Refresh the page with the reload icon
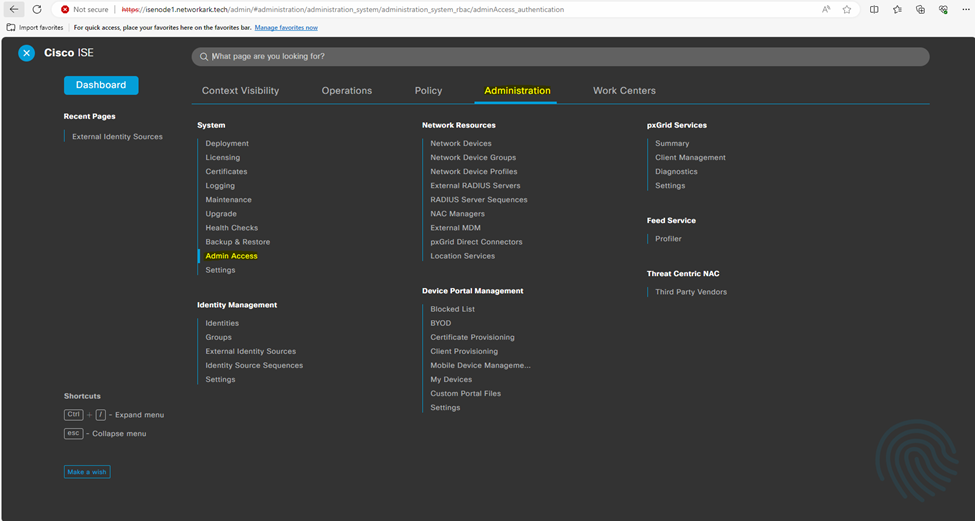Screen dimensions: 975x521 (x=37, y=9)
